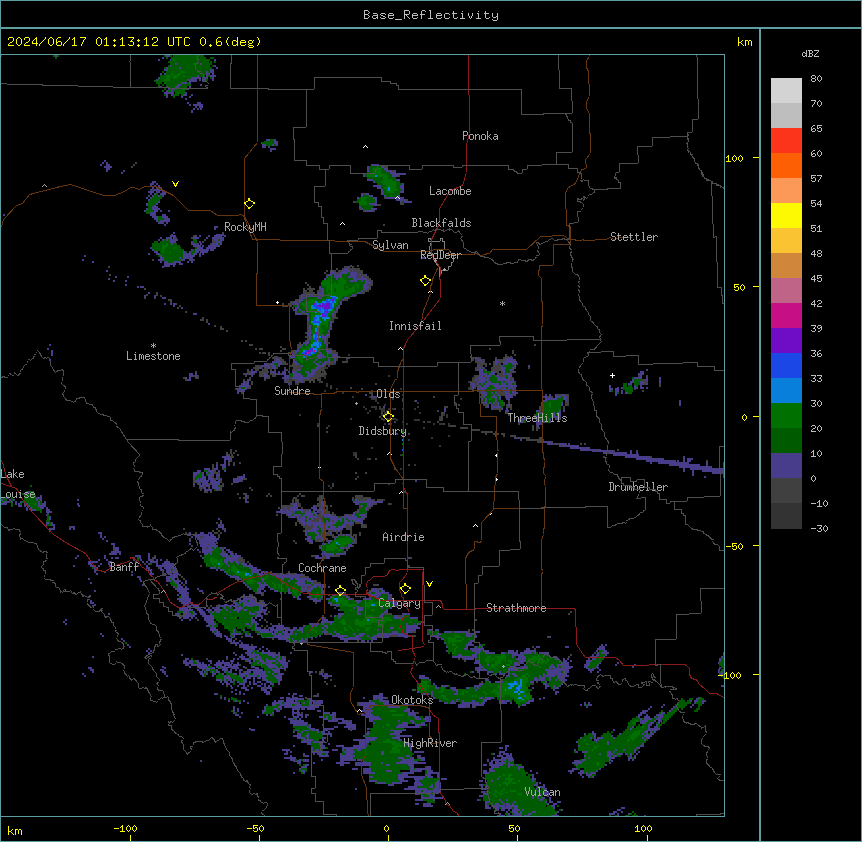Click the Banff label
This screenshot has height=842, width=862.
click(x=124, y=567)
